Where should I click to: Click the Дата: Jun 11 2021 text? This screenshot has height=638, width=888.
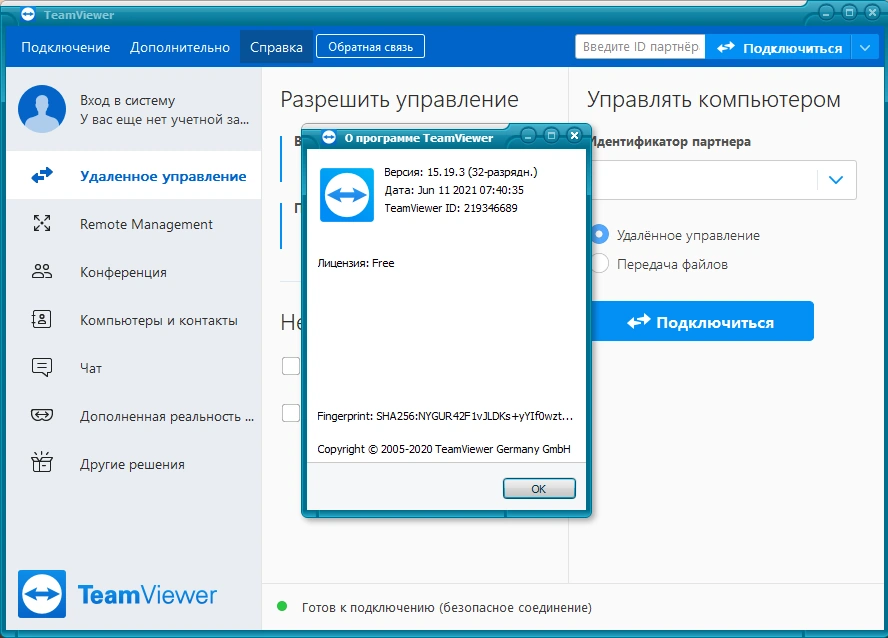click(454, 190)
